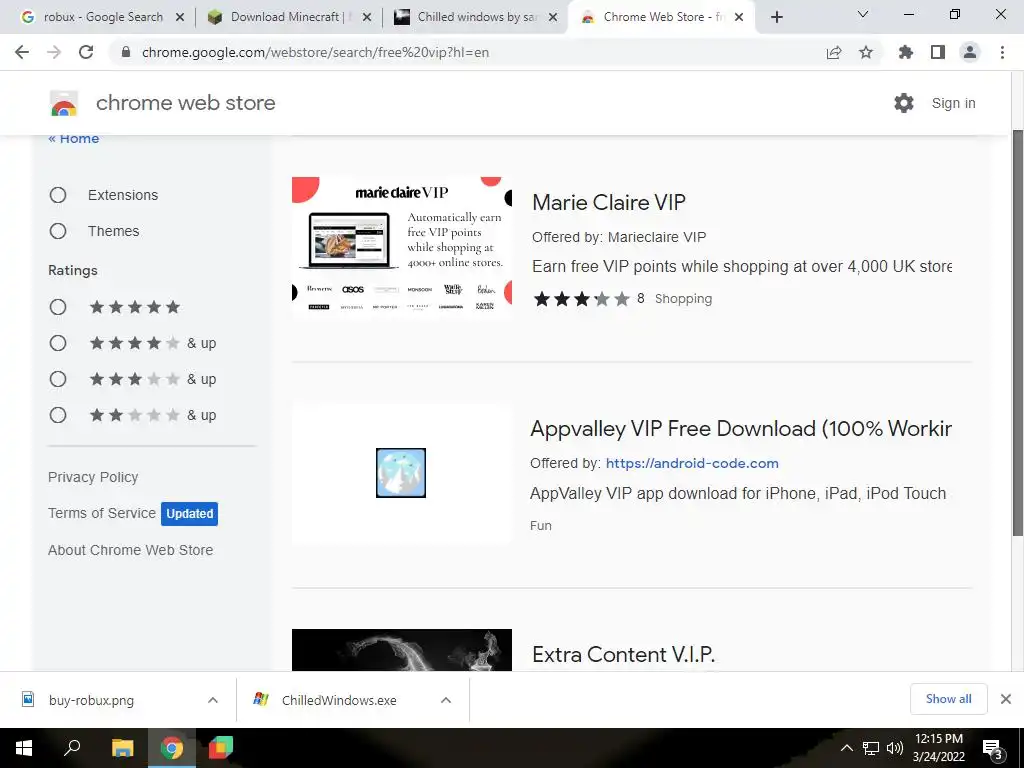Share this page using the share icon

(834, 52)
